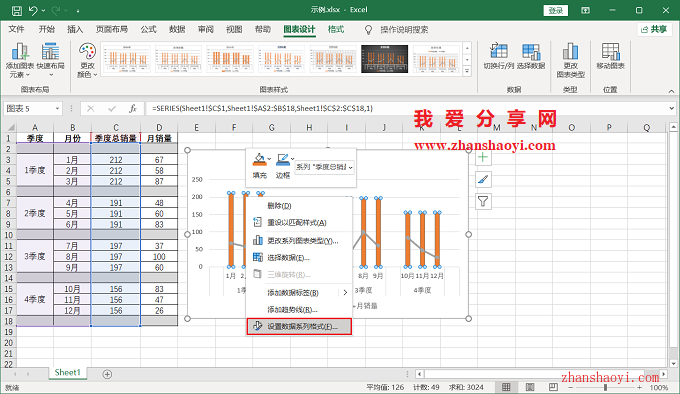Open the Fill color dropdown arrow

click(269, 159)
